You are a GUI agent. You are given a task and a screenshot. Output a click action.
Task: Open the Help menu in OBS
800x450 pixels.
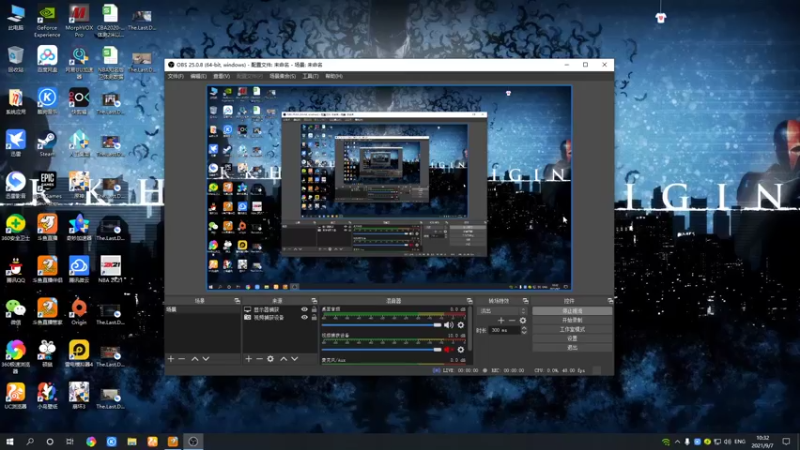334,76
